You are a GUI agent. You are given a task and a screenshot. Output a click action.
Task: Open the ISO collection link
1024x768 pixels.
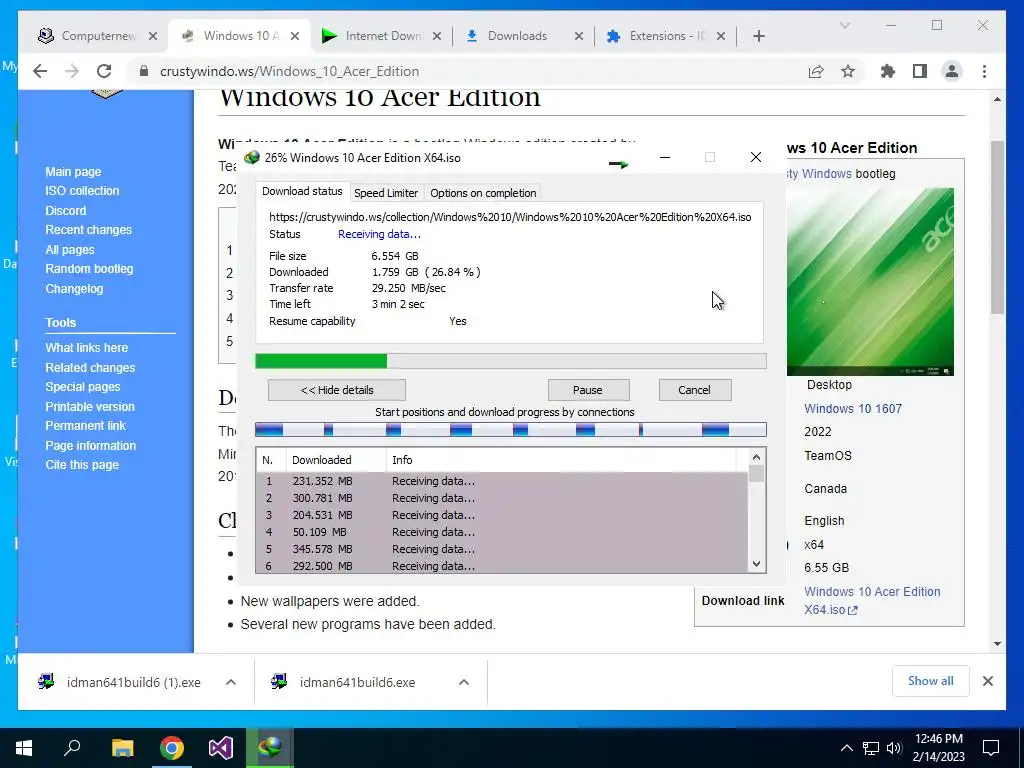82,191
